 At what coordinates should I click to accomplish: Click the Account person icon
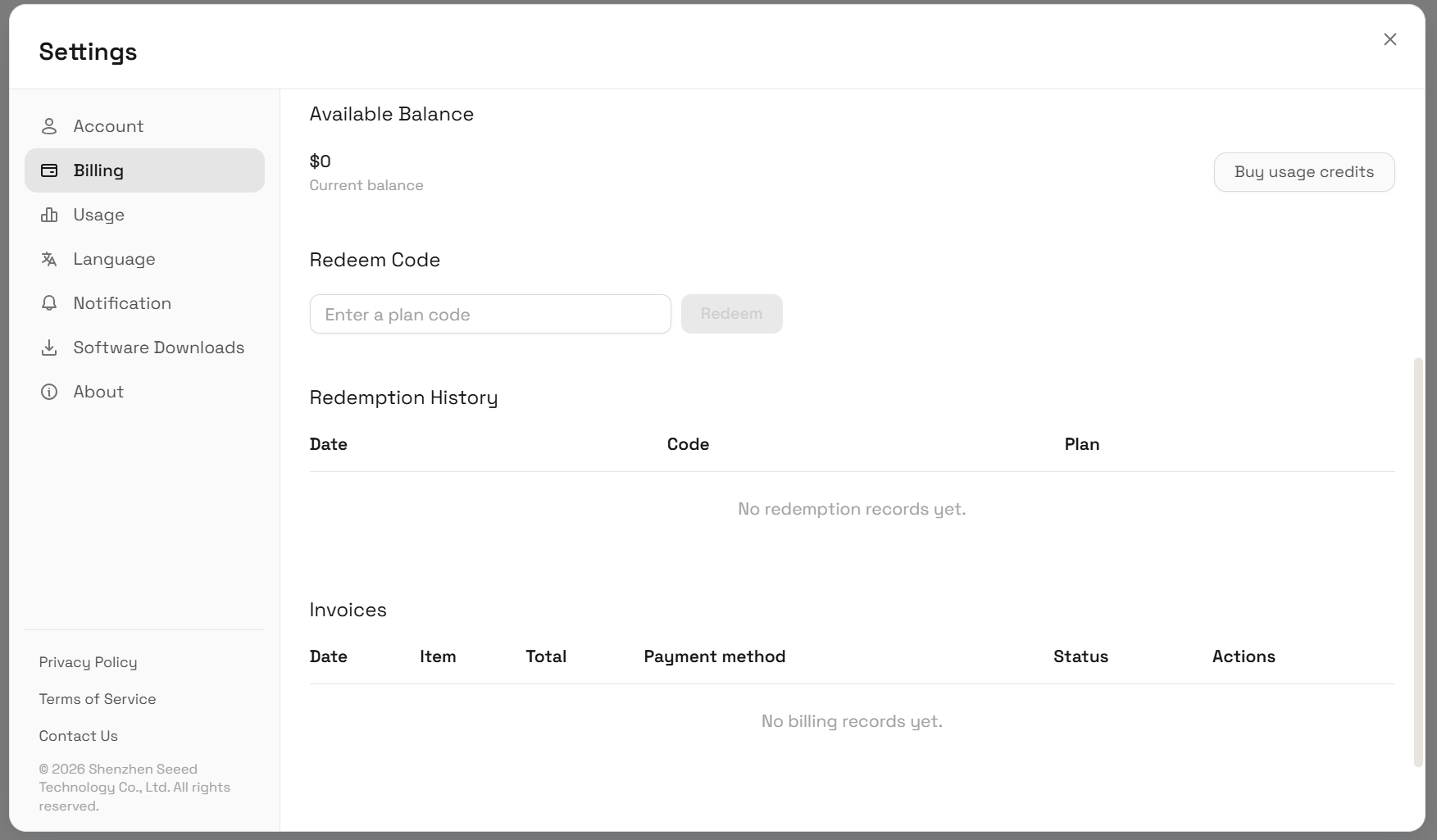coord(49,126)
